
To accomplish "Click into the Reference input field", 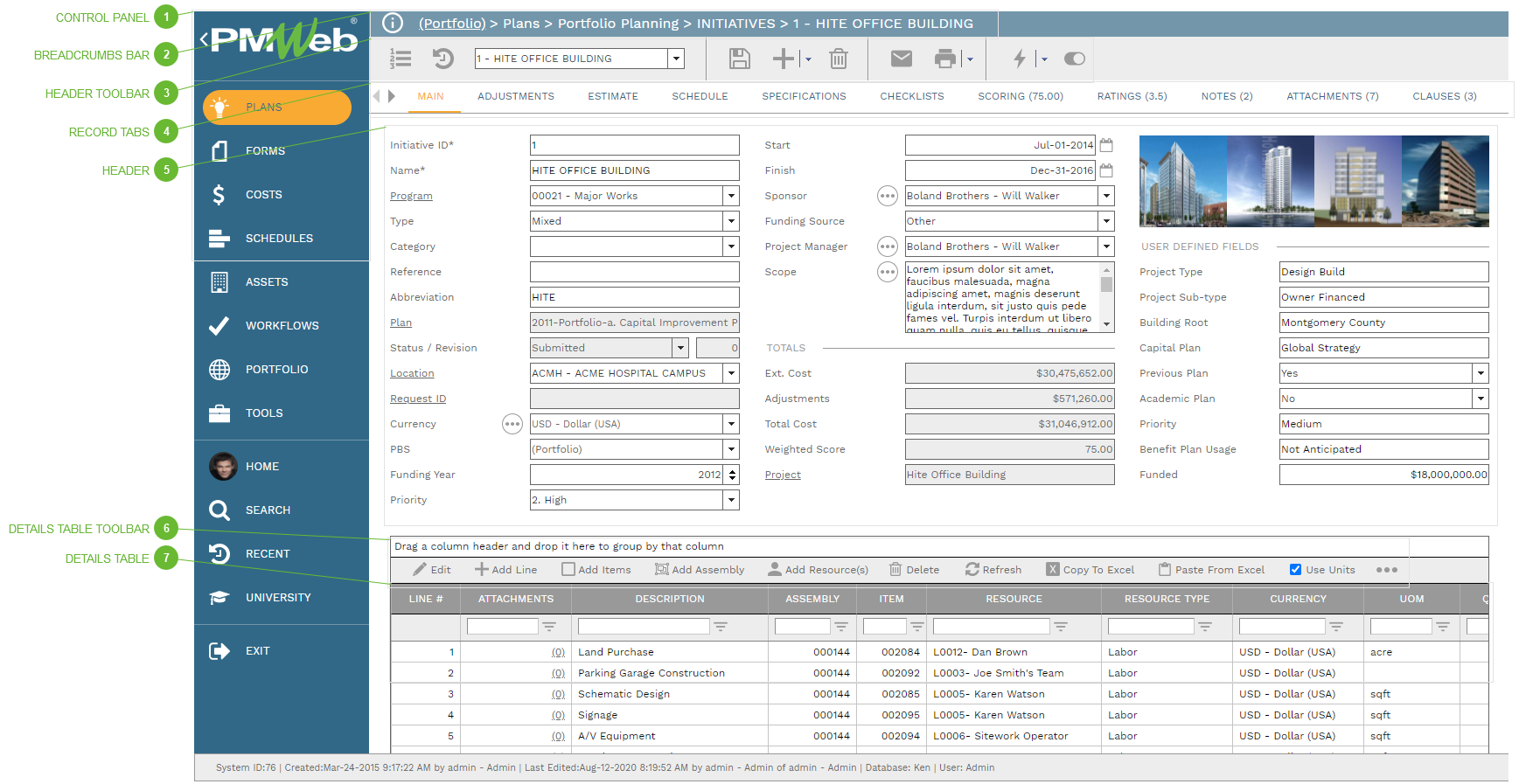I will (x=634, y=272).
